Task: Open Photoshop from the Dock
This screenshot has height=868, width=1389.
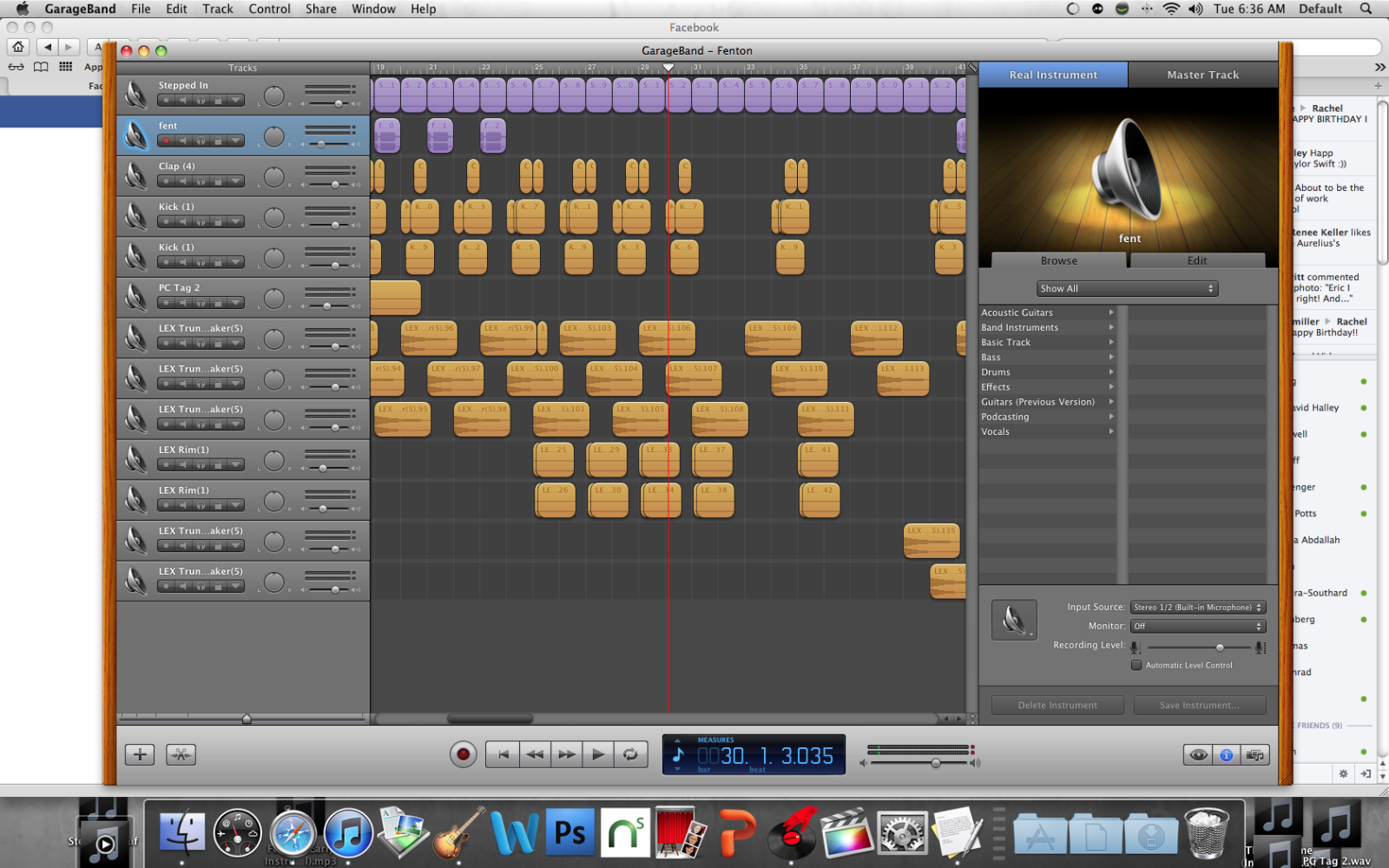Action: (x=569, y=833)
